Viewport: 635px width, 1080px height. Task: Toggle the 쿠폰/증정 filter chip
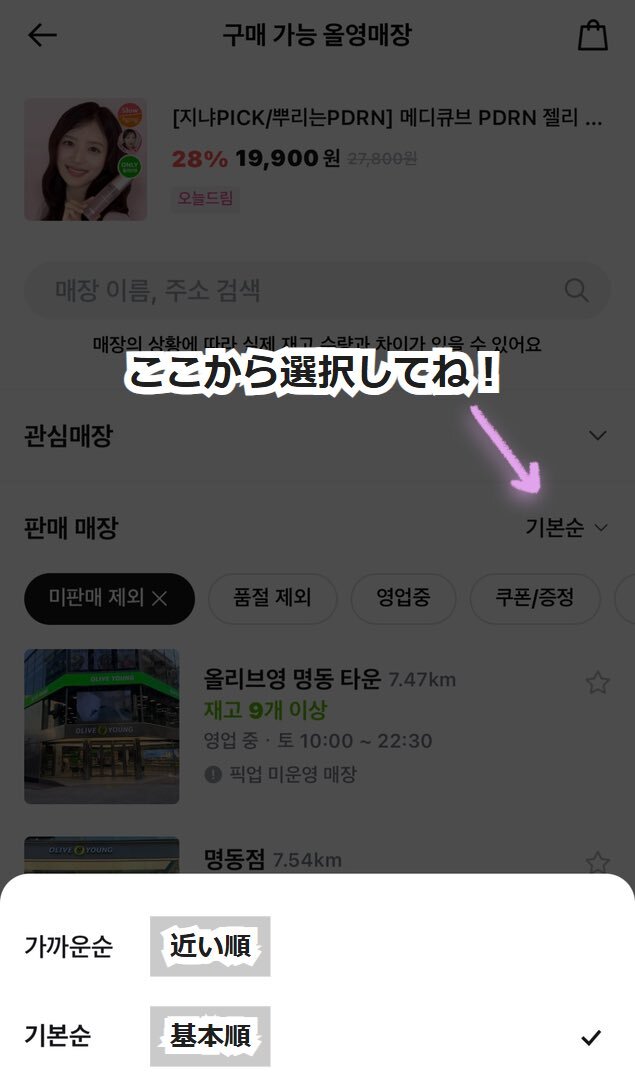click(535, 598)
